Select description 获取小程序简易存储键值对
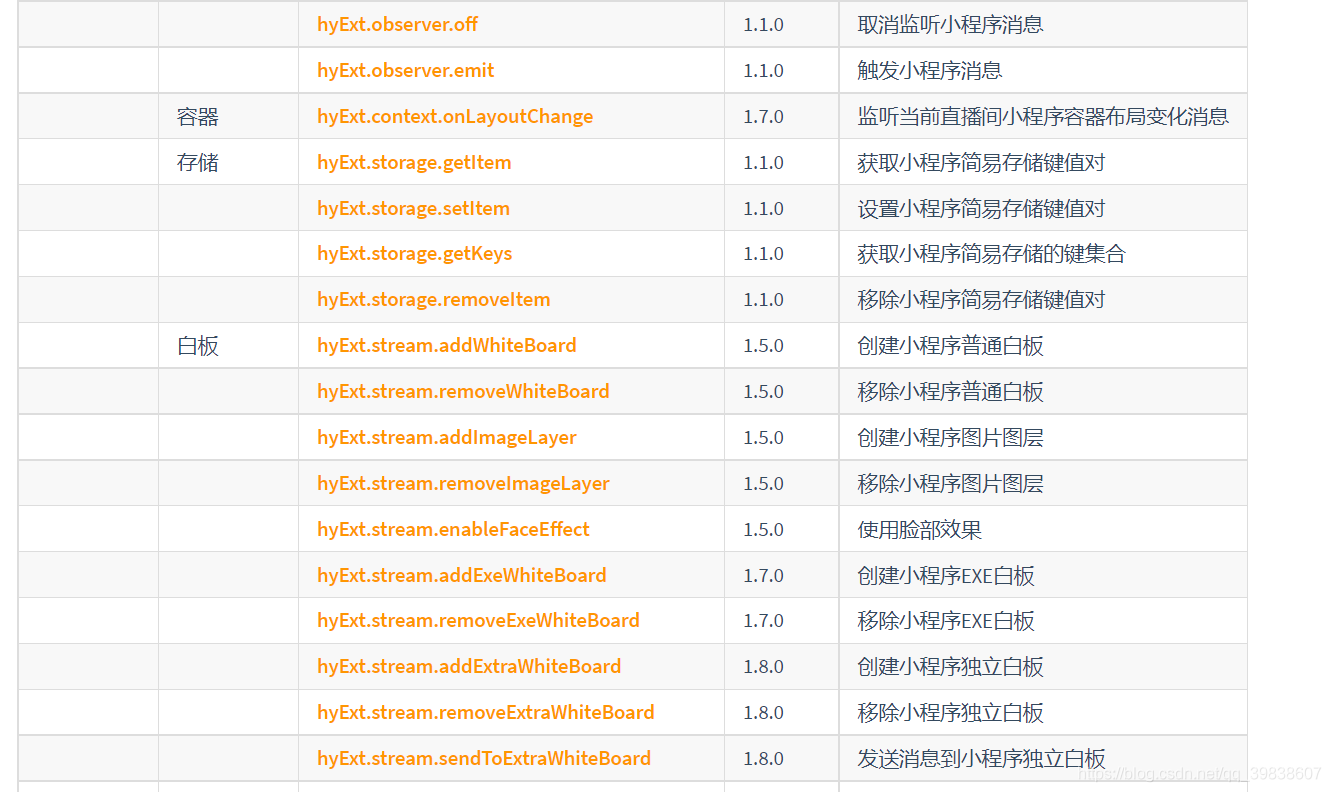Screen dimensions: 1331x792 point(981,162)
